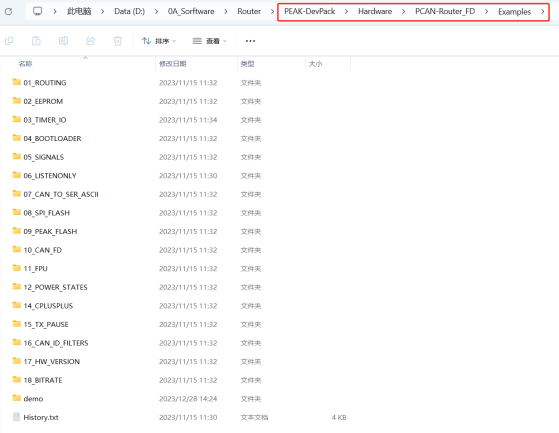Screen dimensions: 559x433
Task: Click the Delete trash icon
Action: click(118, 41)
